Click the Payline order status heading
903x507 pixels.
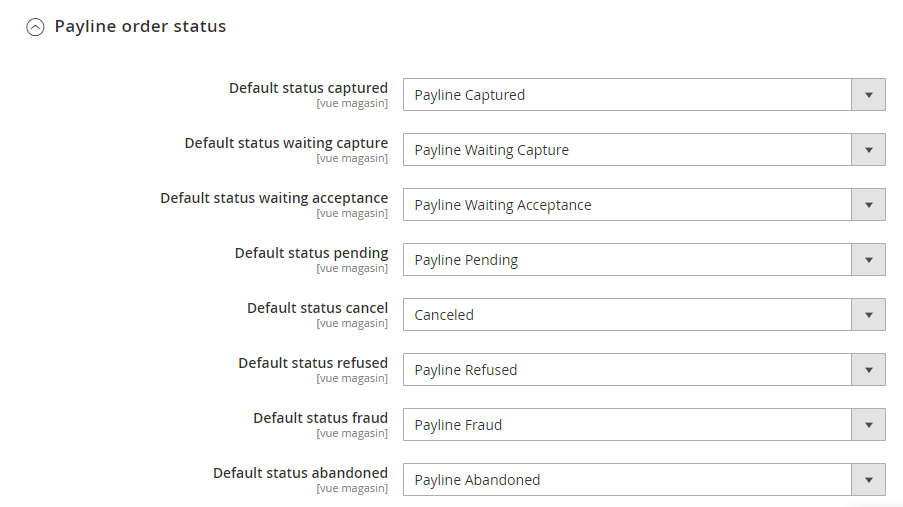(x=140, y=27)
